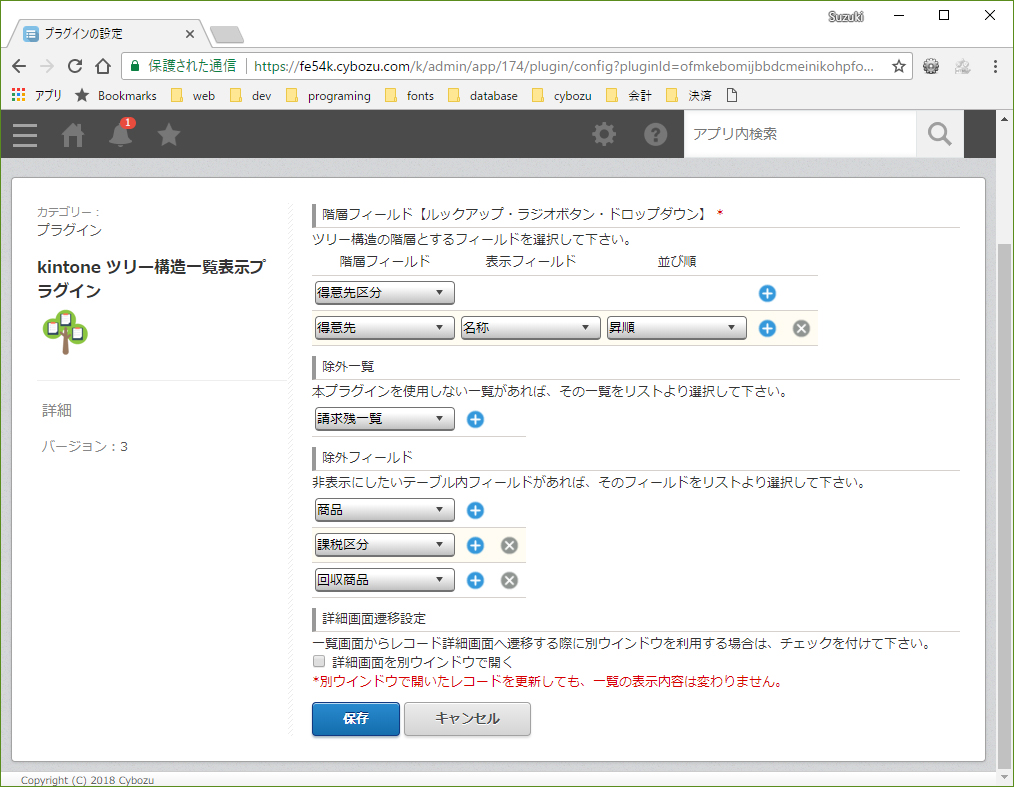Open the kintone hamburger menu
The height and width of the screenshot is (787, 1014).
click(x=25, y=135)
